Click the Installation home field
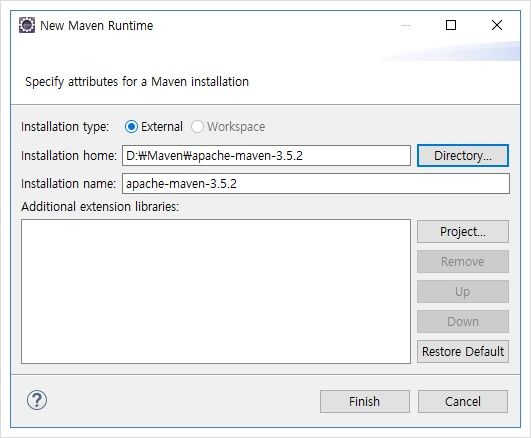Screen dimensions: 531x438 266,156
